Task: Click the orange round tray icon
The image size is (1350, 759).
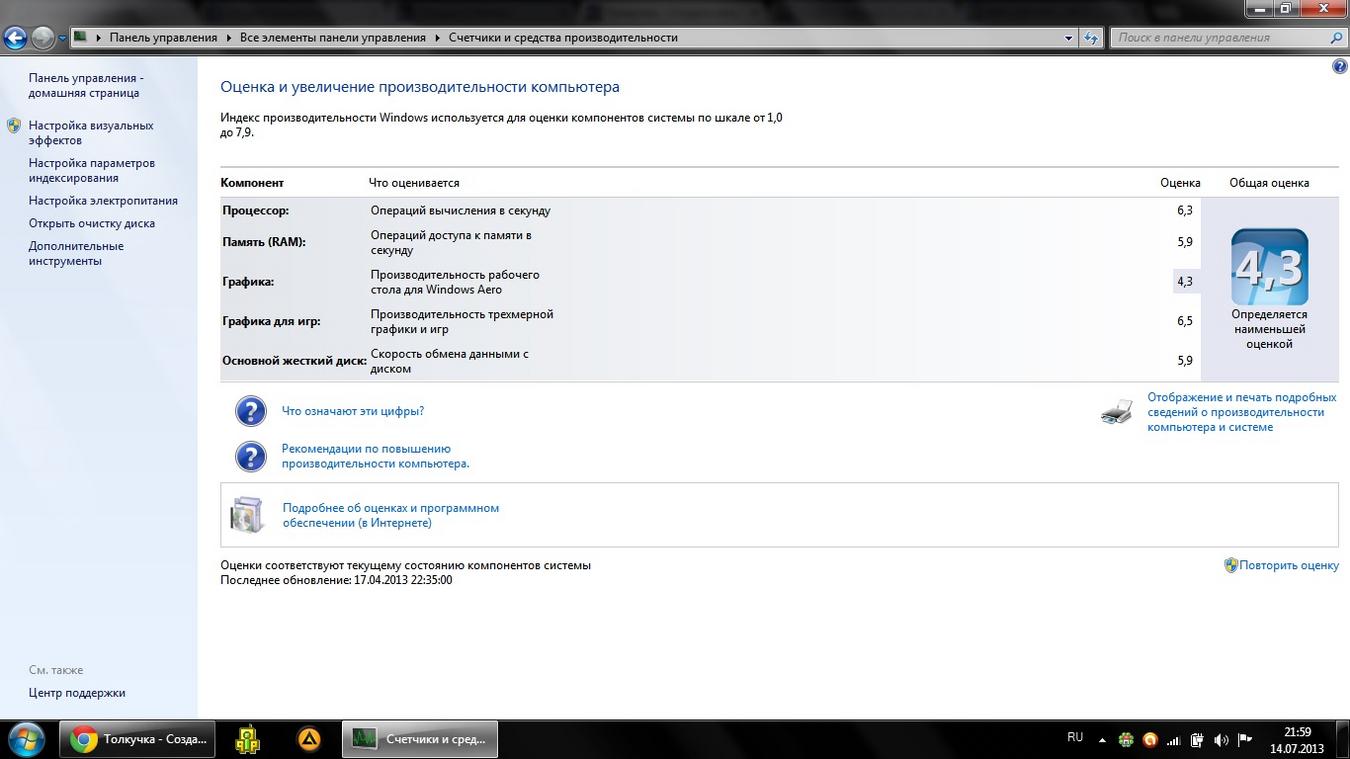Action: pyautogui.click(x=1150, y=741)
